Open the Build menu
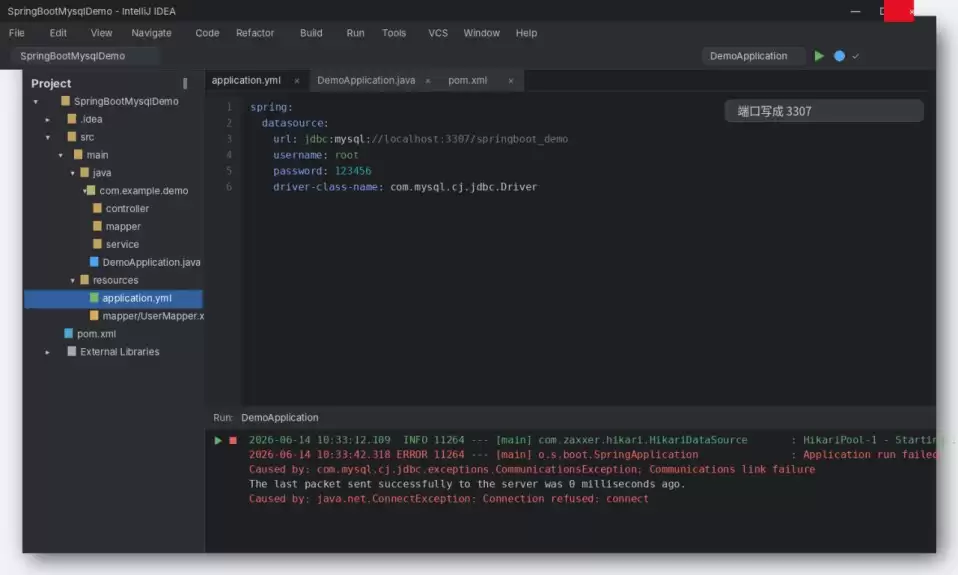Viewport: 958px width, 575px height. coord(311,33)
